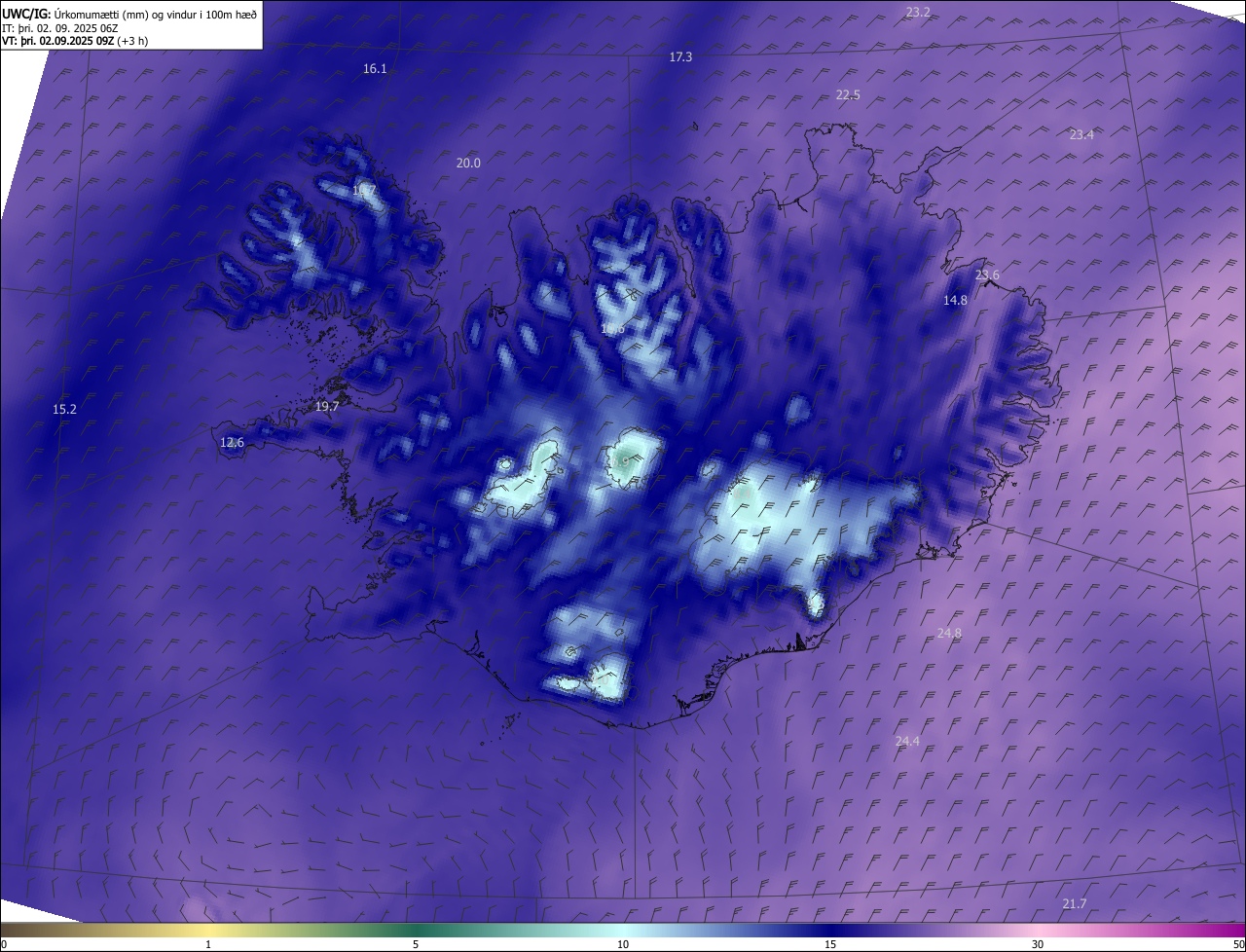Click the colour scale tick label 10
Screen dimensions: 1246x952
[623, 944]
